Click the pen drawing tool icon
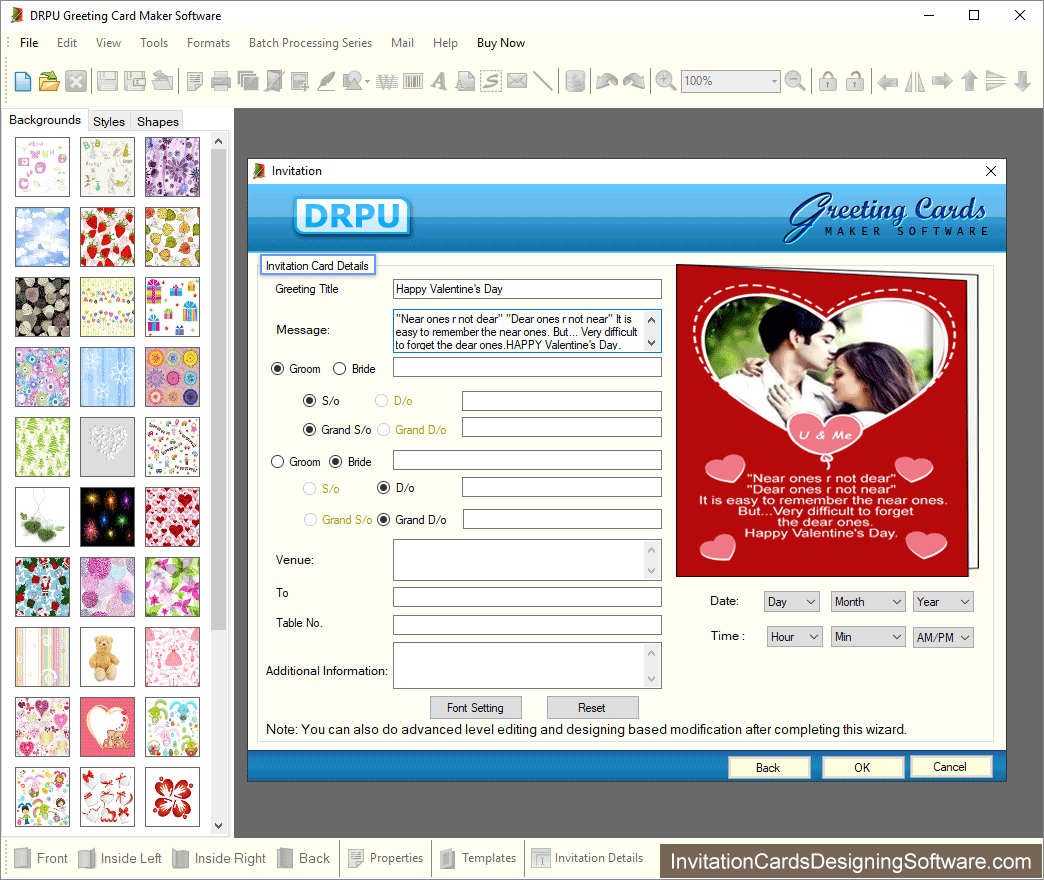Image resolution: width=1044 pixels, height=880 pixels. pos(326,81)
